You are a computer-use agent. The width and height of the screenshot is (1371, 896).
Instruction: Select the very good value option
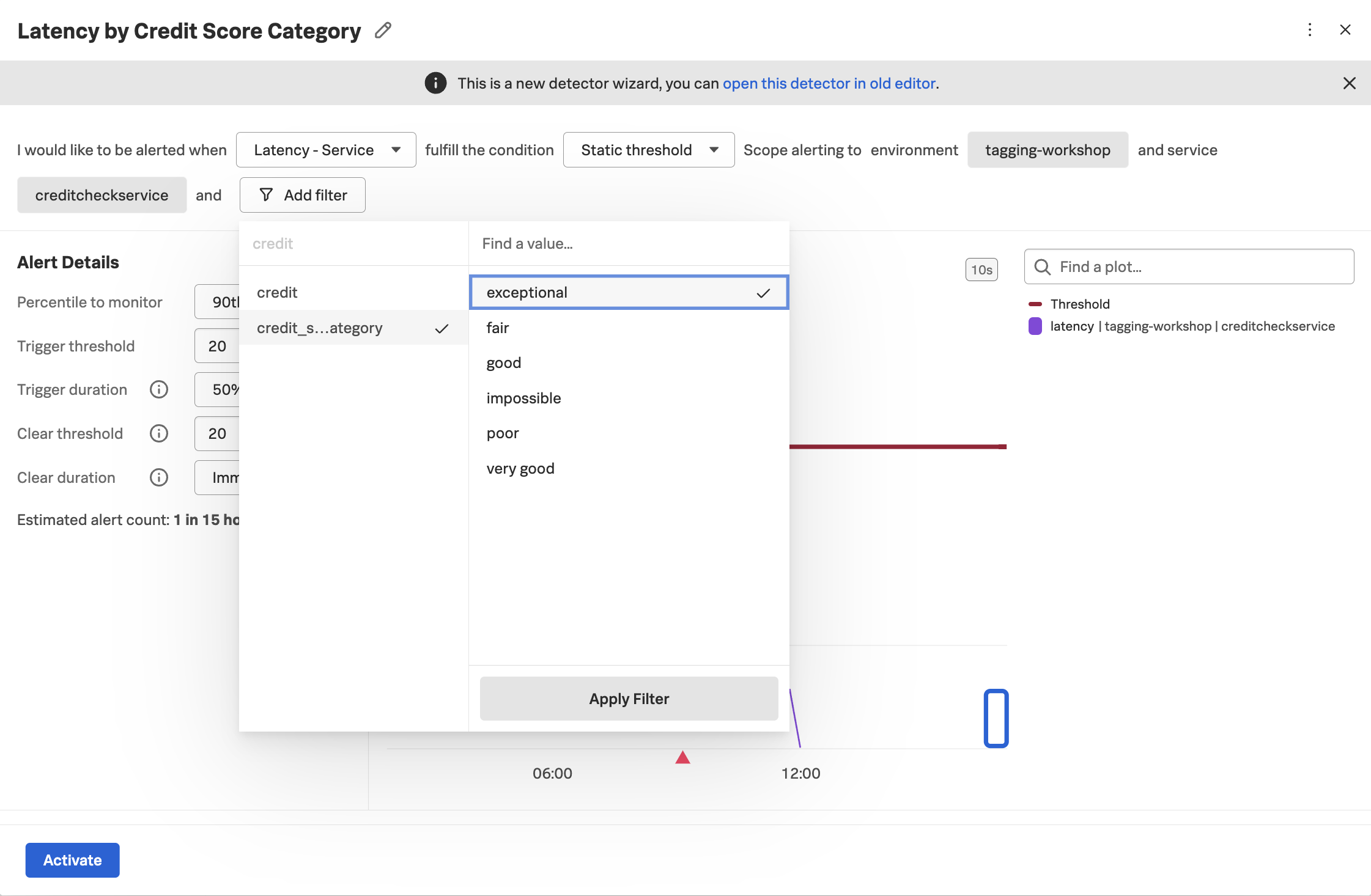520,469
